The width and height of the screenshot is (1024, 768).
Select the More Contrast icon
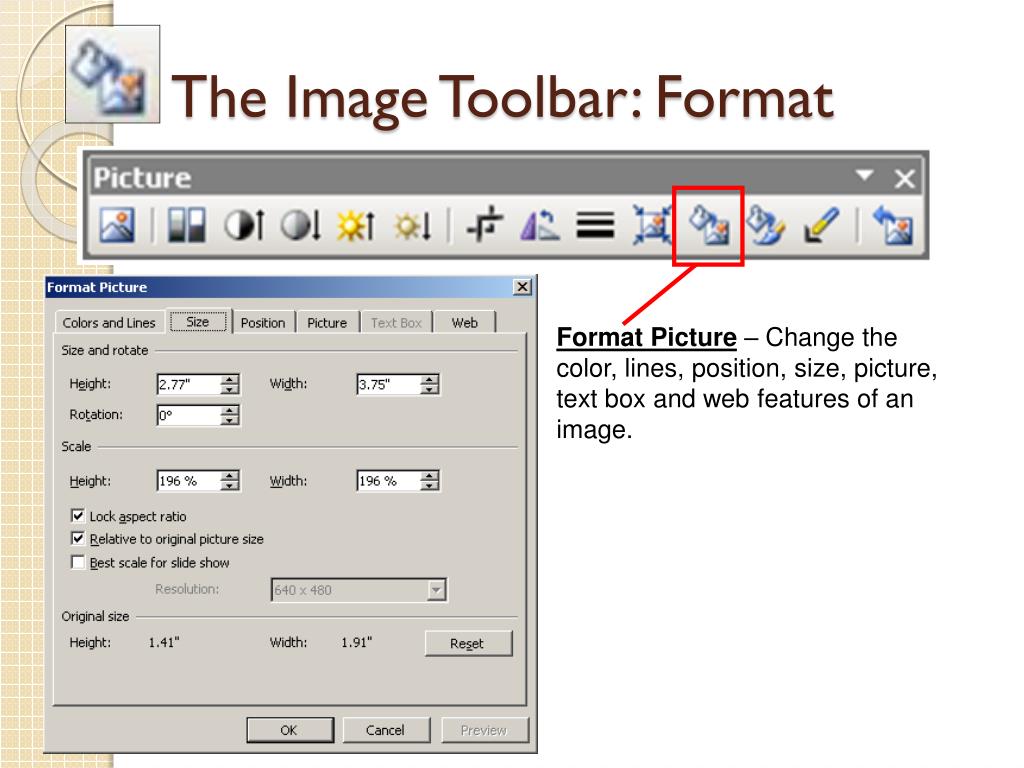pyautogui.click(x=244, y=225)
